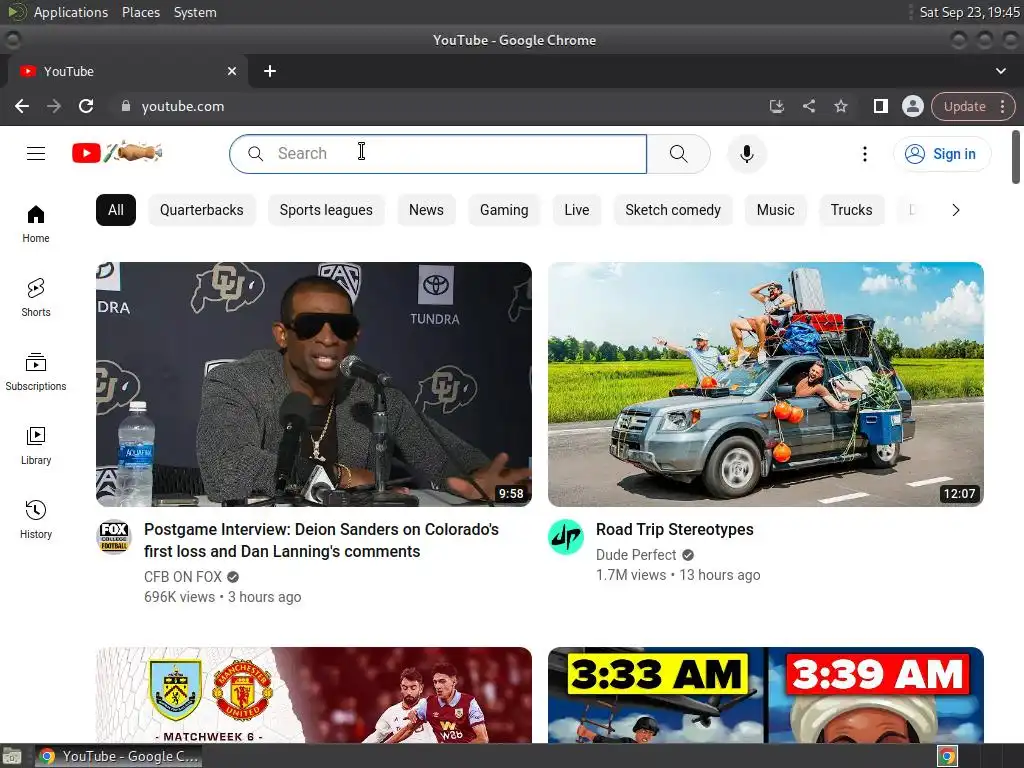Start voice search with microphone icon
Viewport: 1024px width, 768px height.
click(x=746, y=154)
